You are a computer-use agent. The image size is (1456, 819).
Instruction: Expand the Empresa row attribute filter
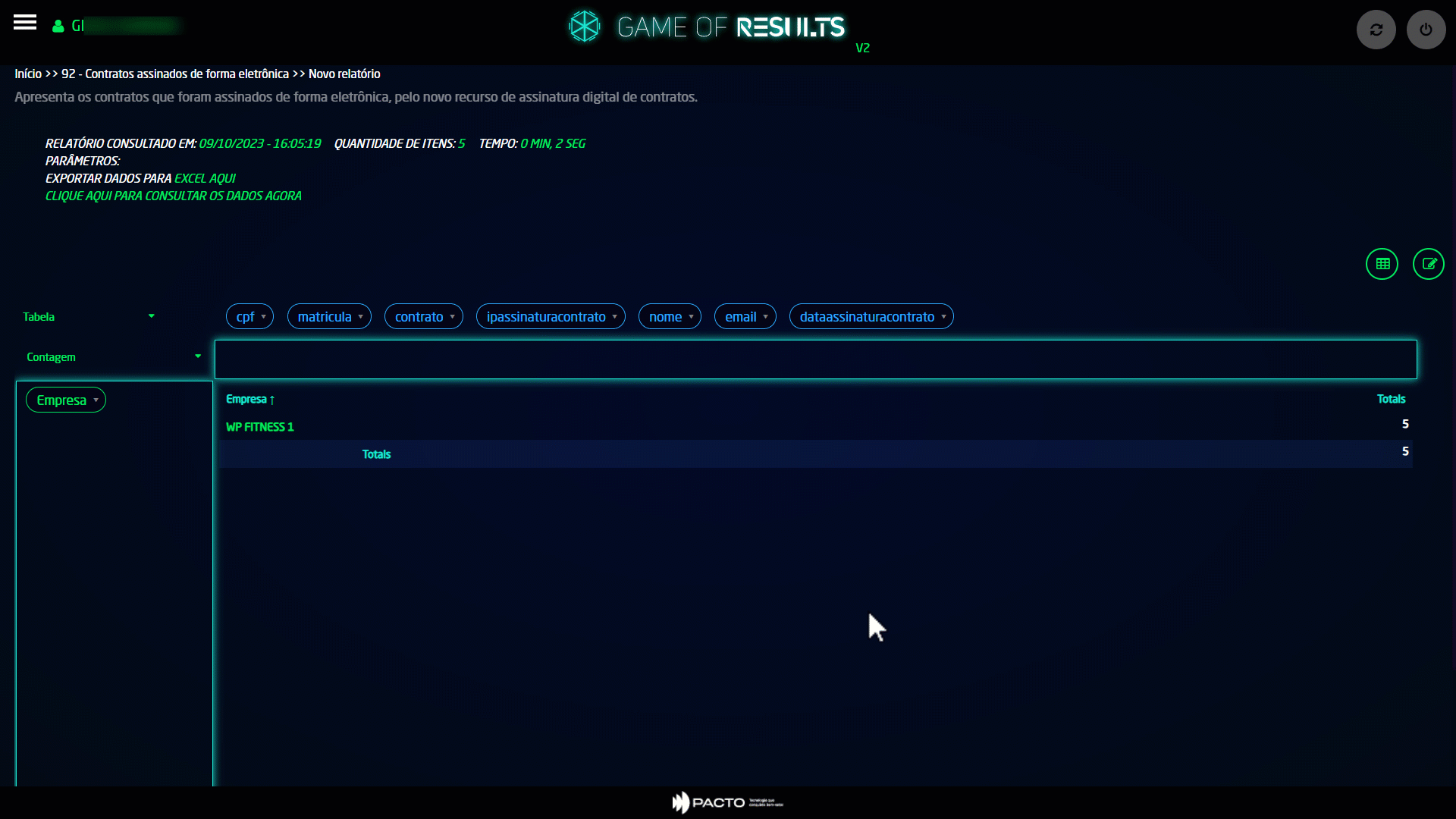96,400
